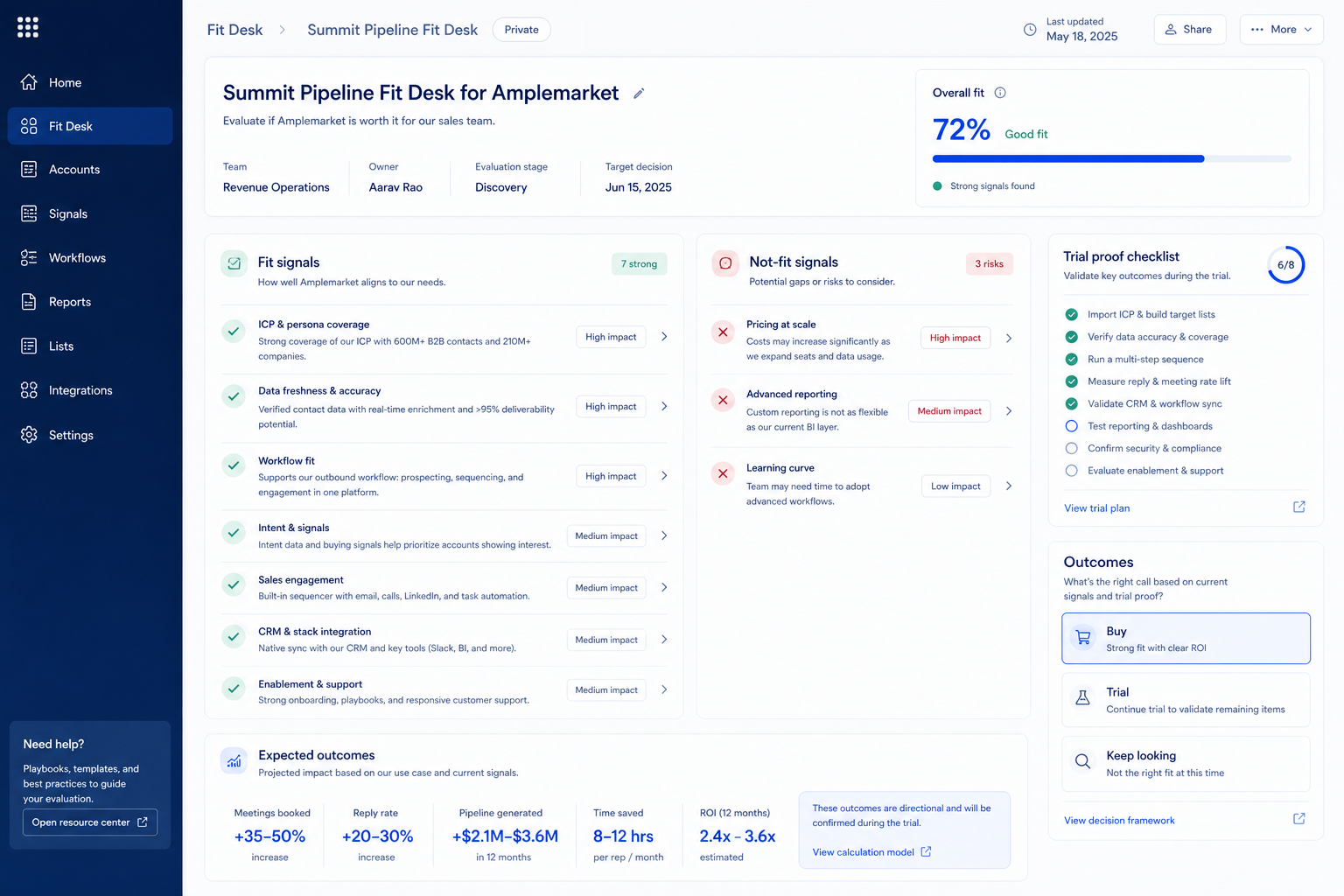Screen dimensions: 1344x896
Task: Click the clock icon beside Last updated
Action: tap(1030, 30)
